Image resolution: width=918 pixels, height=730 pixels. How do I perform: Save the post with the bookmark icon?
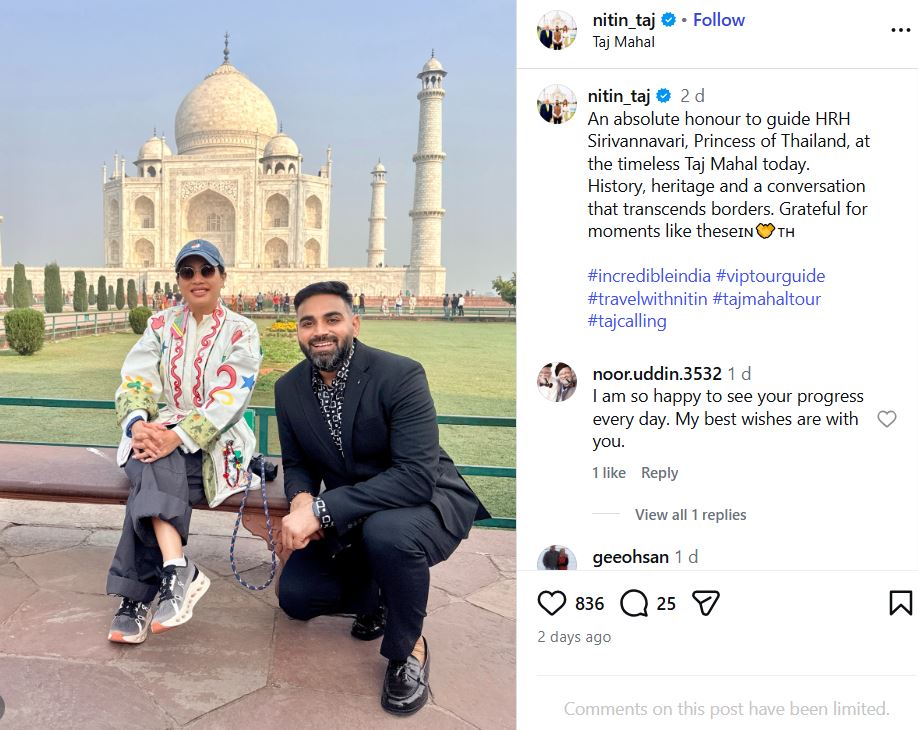[900, 603]
